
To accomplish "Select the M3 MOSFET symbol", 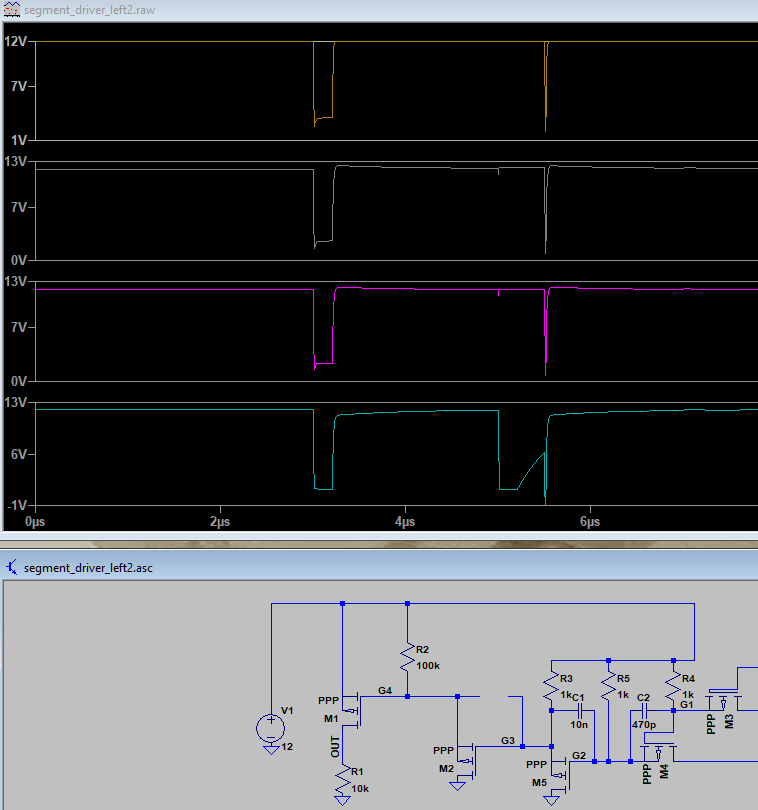I will point(723,698).
